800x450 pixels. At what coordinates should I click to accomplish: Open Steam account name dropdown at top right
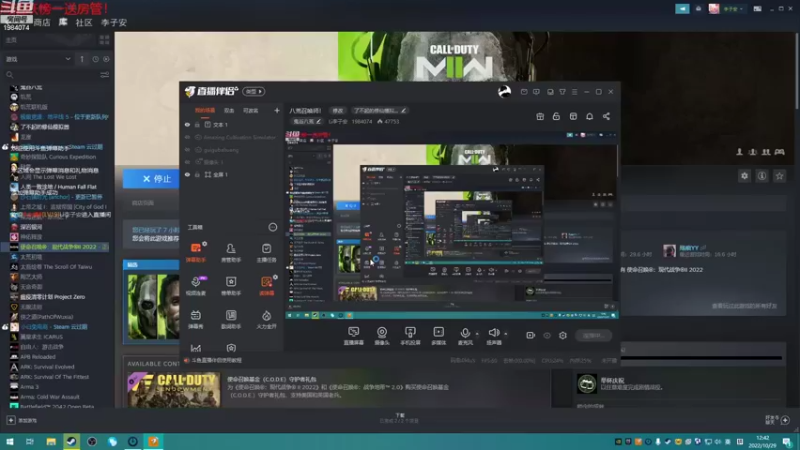point(733,9)
